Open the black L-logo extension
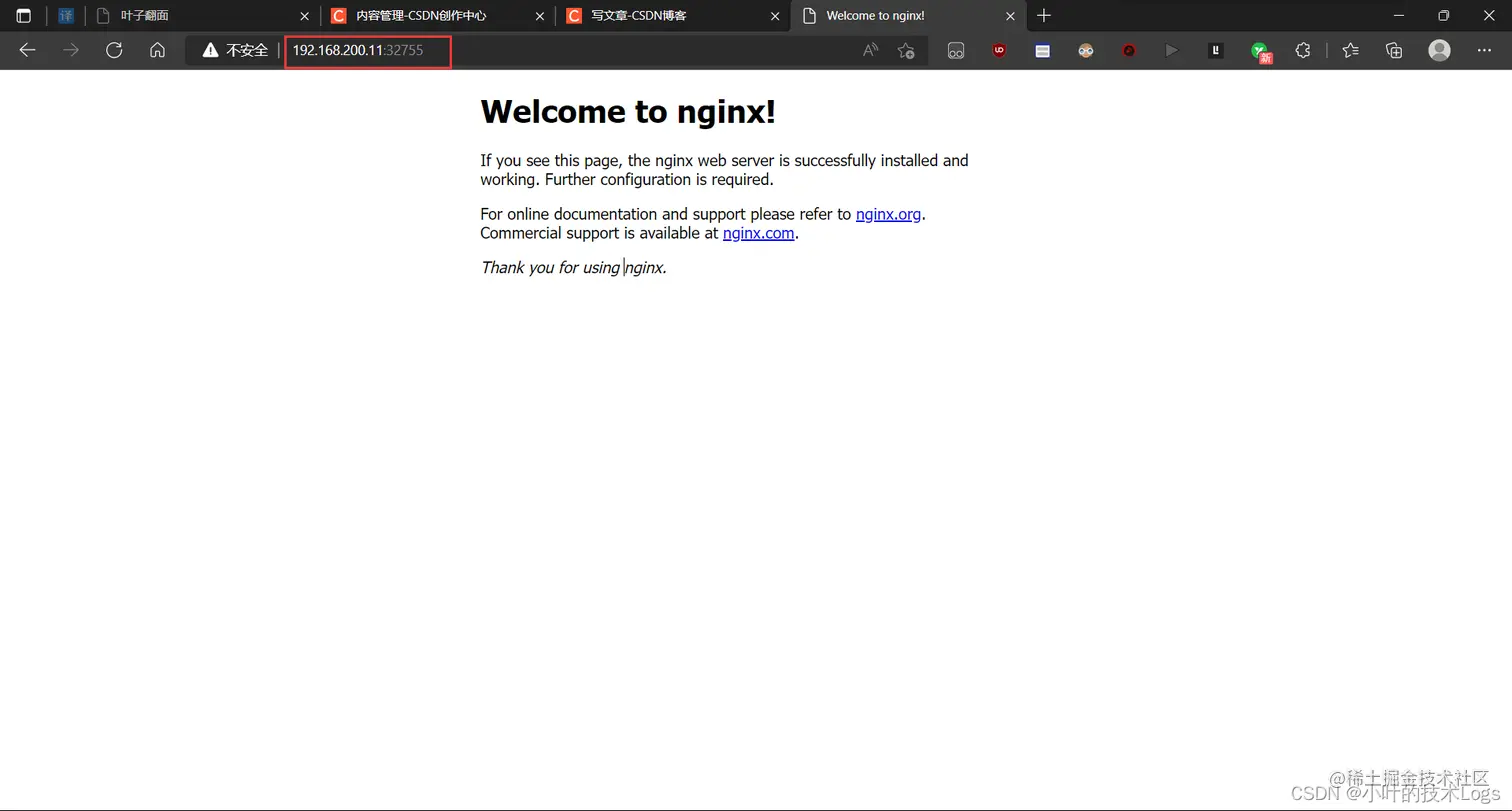Screen dimensions: 1512x811 [x=1216, y=50]
